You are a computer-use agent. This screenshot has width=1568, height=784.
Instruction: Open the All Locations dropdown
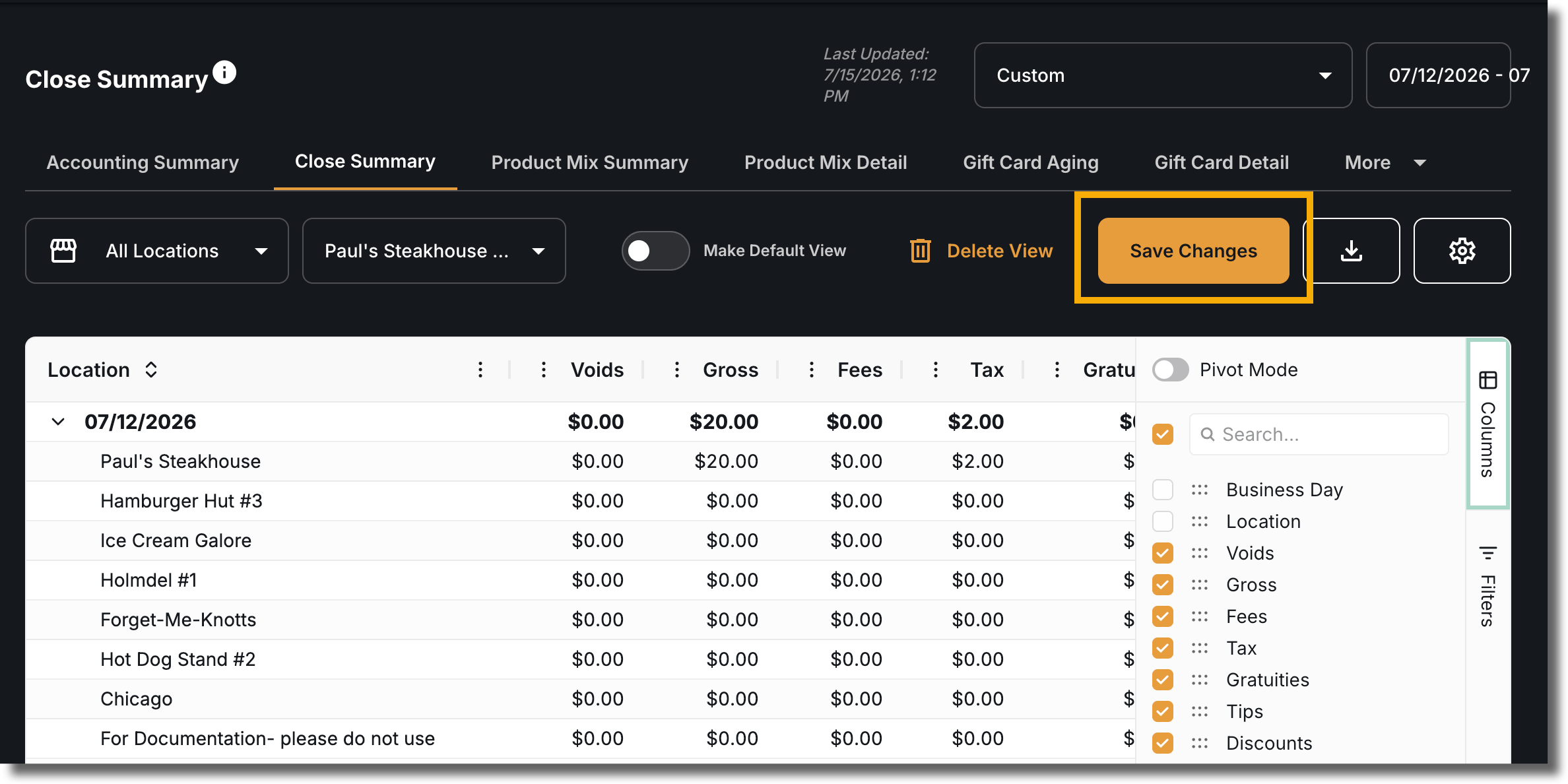coord(157,251)
